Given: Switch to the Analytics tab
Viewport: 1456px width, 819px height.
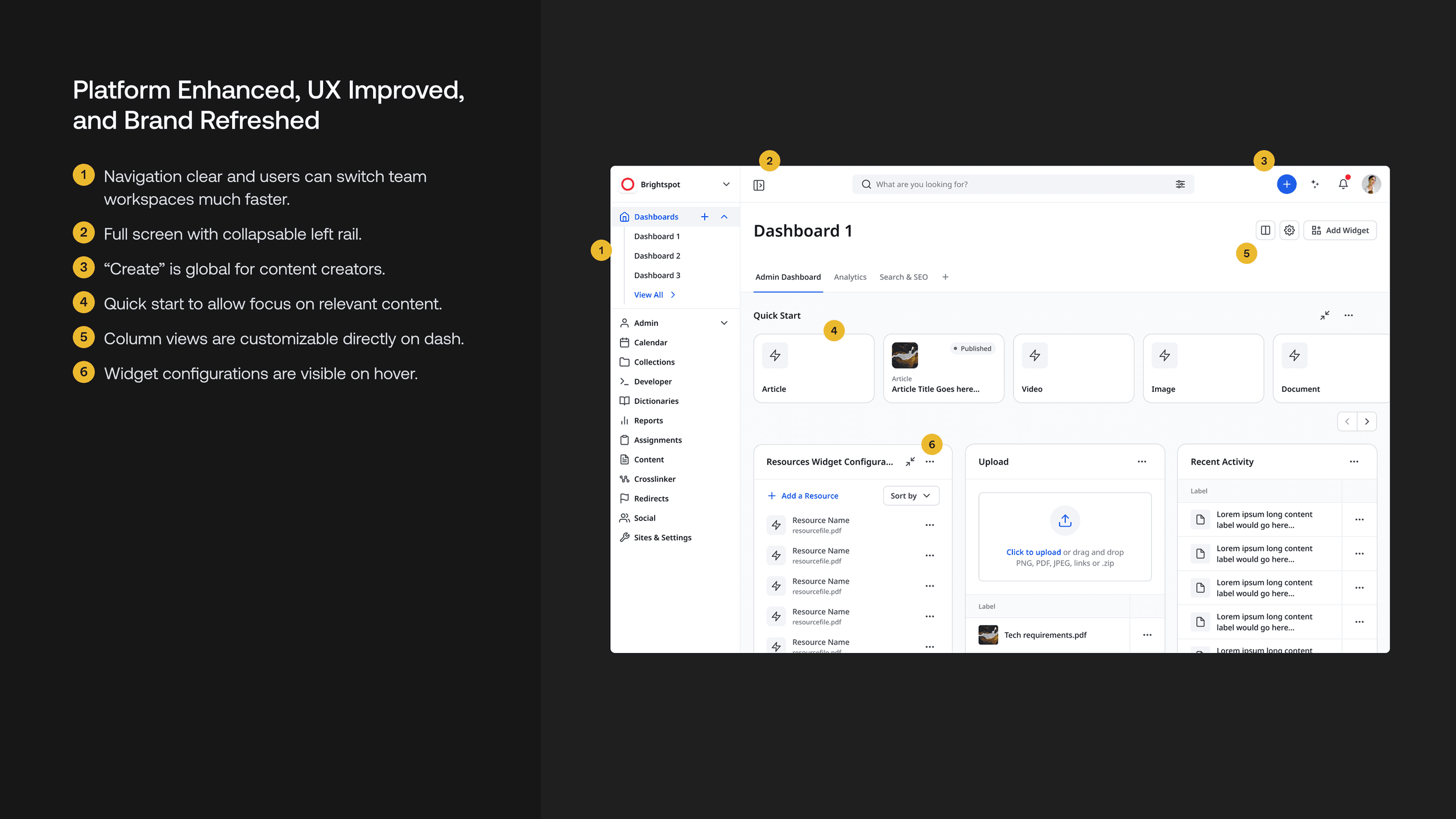Looking at the screenshot, I should point(850,277).
